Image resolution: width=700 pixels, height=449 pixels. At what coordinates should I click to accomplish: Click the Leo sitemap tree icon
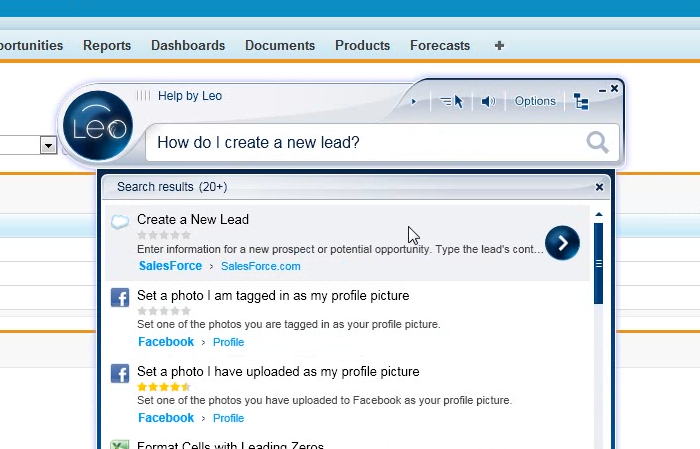(x=582, y=101)
